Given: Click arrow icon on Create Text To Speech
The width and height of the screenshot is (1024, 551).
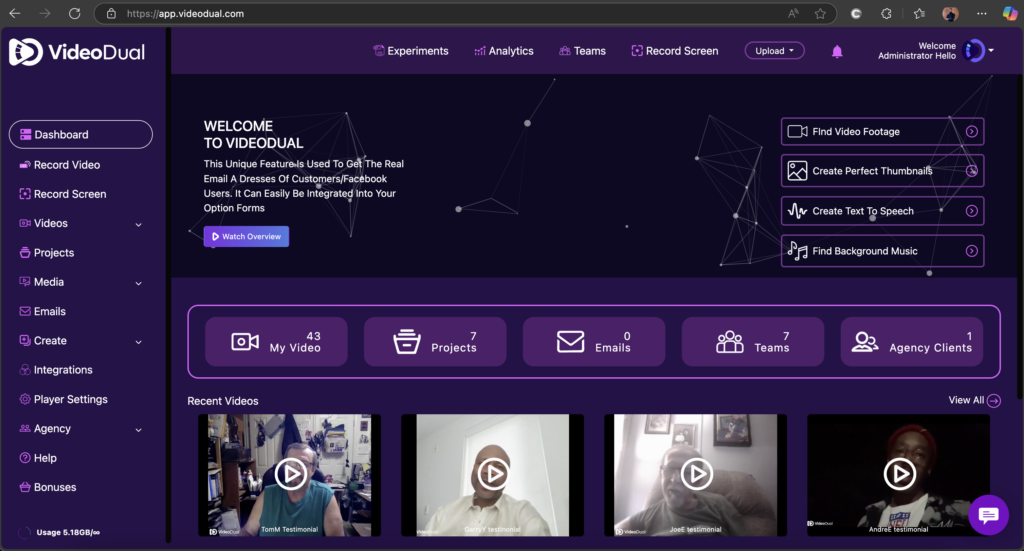Looking at the screenshot, I should click(972, 211).
